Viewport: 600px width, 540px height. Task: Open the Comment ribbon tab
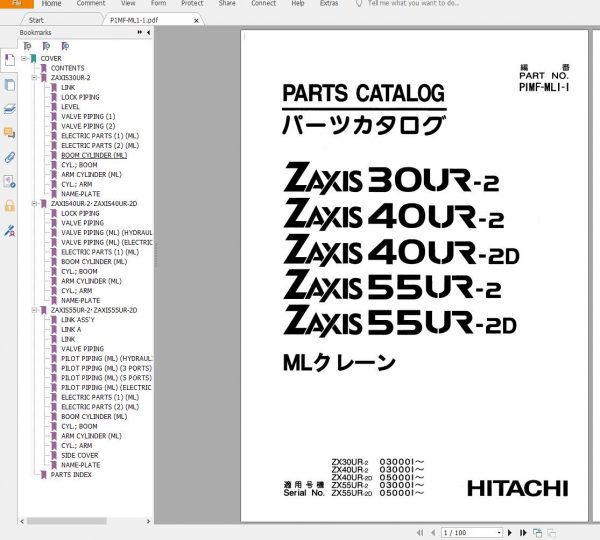pyautogui.click(x=91, y=3)
